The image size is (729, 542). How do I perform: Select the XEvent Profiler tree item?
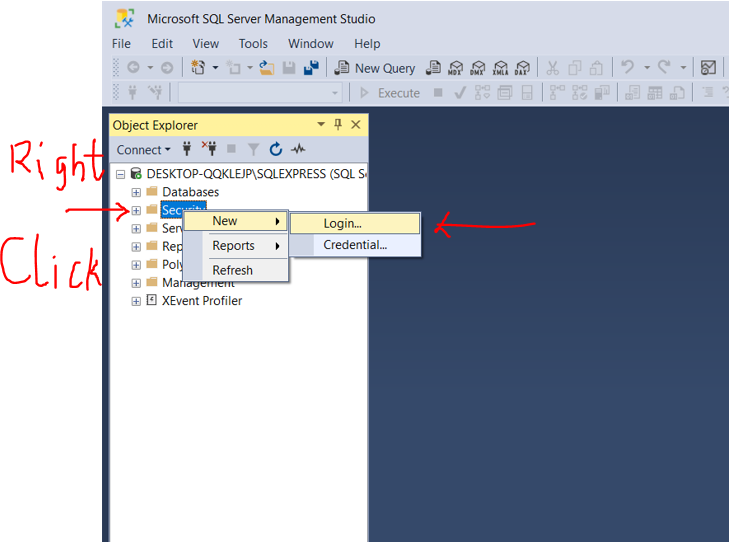point(202,301)
